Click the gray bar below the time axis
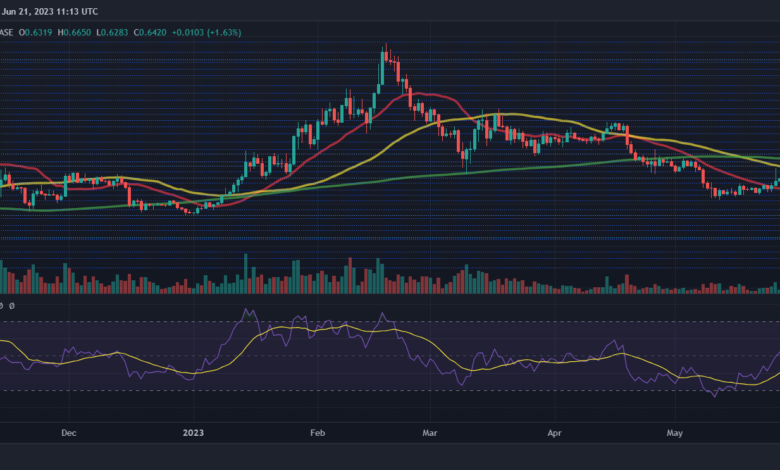Viewport: 780px width, 470px height. 390,458
